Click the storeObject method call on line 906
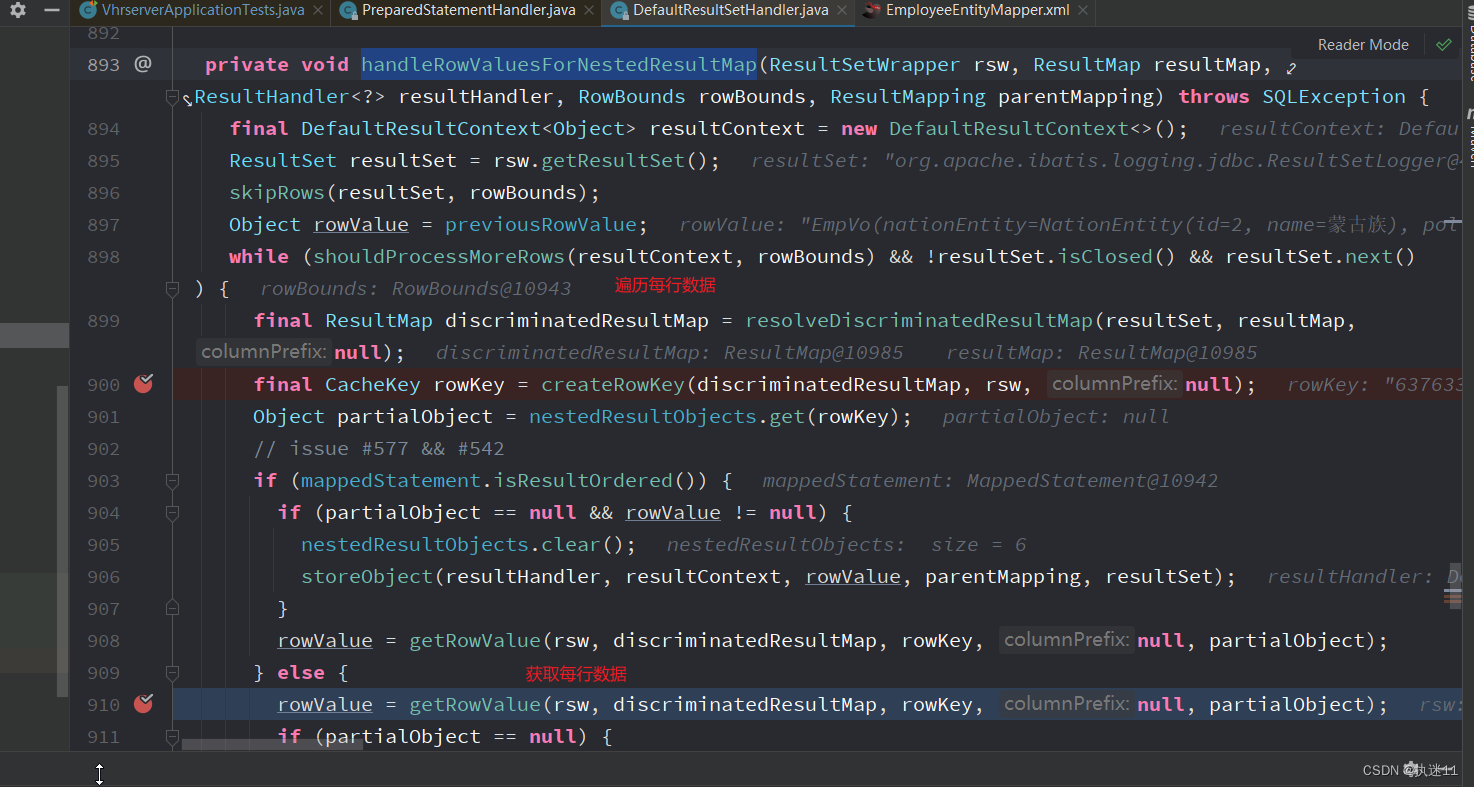The width and height of the screenshot is (1474, 787). (x=367, y=577)
